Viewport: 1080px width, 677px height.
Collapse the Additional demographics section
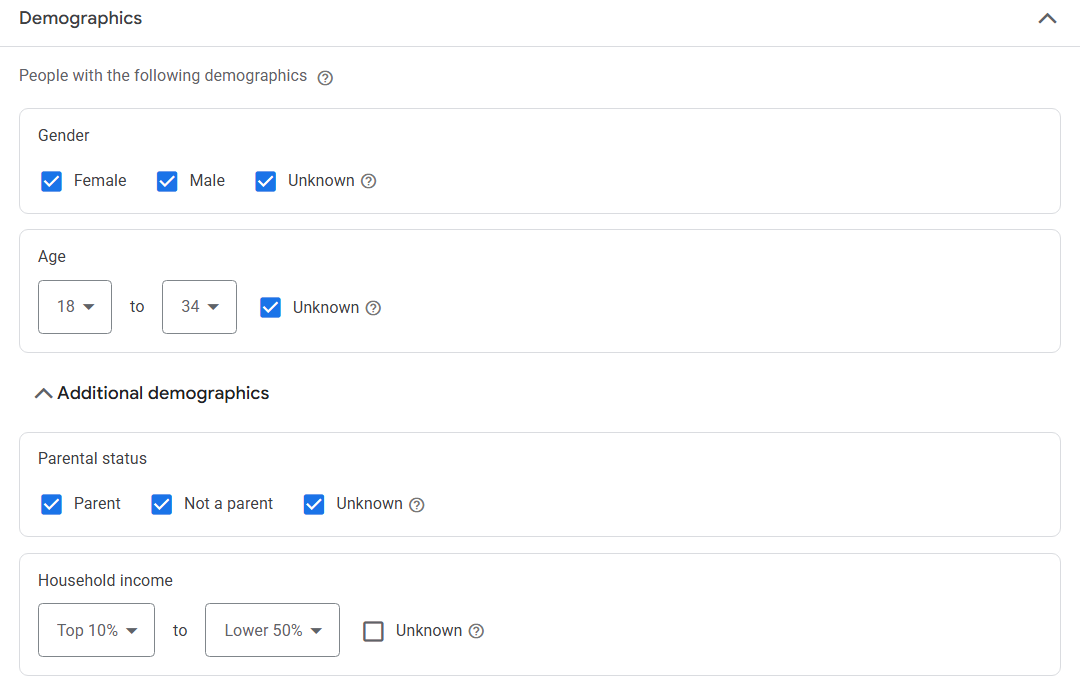point(43,392)
